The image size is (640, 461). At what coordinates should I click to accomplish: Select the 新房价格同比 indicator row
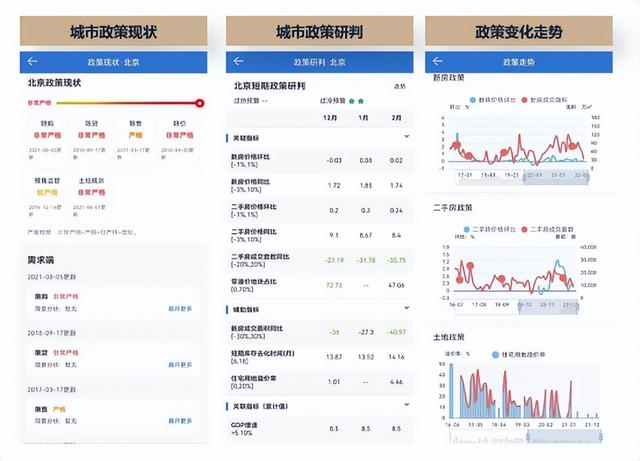pyautogui.click(x=320, y=185)
